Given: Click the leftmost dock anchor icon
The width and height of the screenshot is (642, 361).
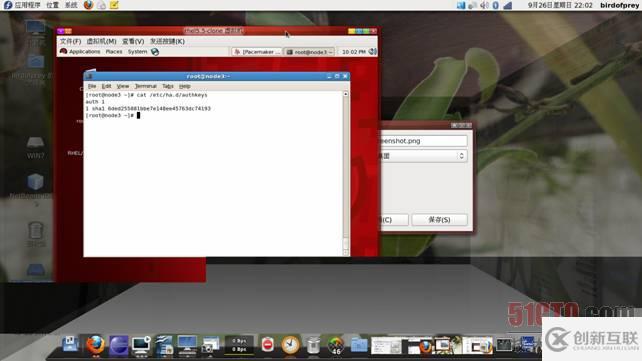Looking at the screenshot, I should click(70, 344).
